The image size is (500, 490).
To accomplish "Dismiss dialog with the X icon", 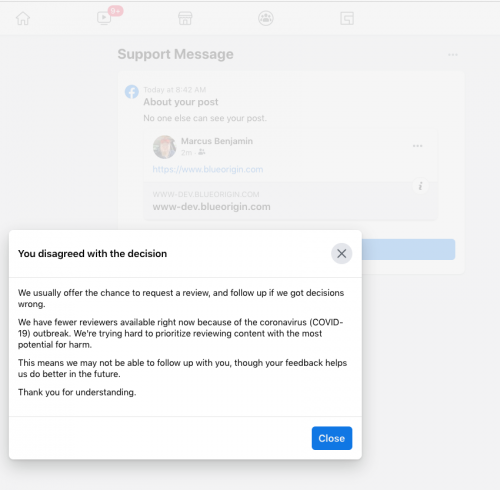I will (341, 254).
